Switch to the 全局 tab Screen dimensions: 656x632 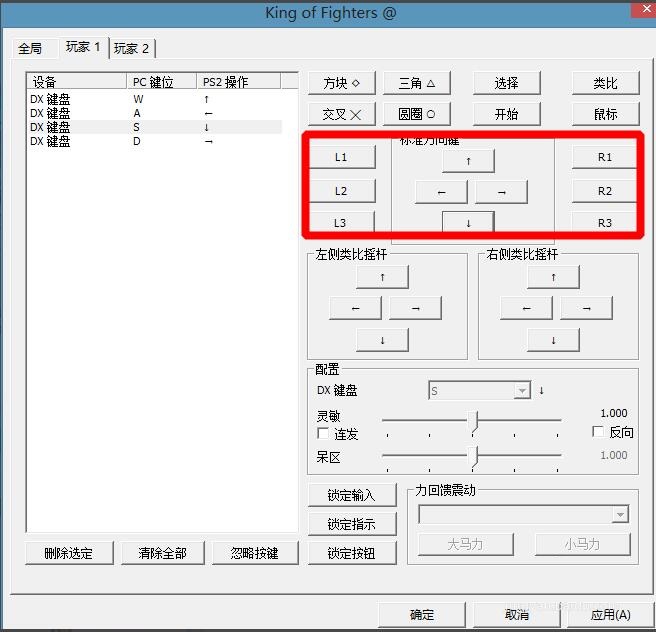pos(30,49)
